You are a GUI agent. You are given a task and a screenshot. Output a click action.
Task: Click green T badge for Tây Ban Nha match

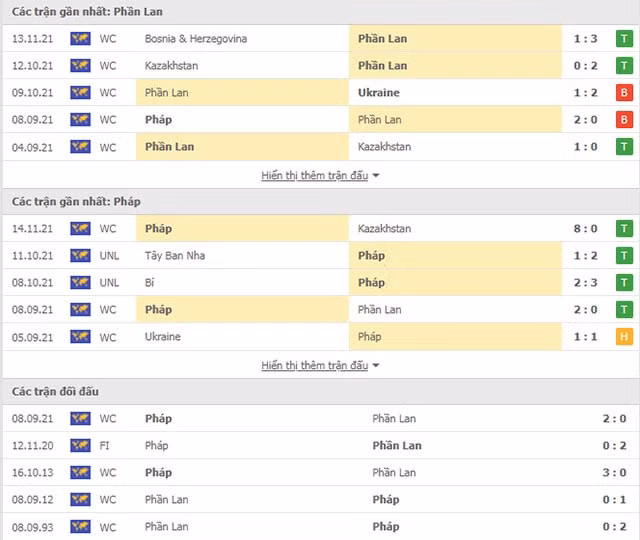click(624, 256)
